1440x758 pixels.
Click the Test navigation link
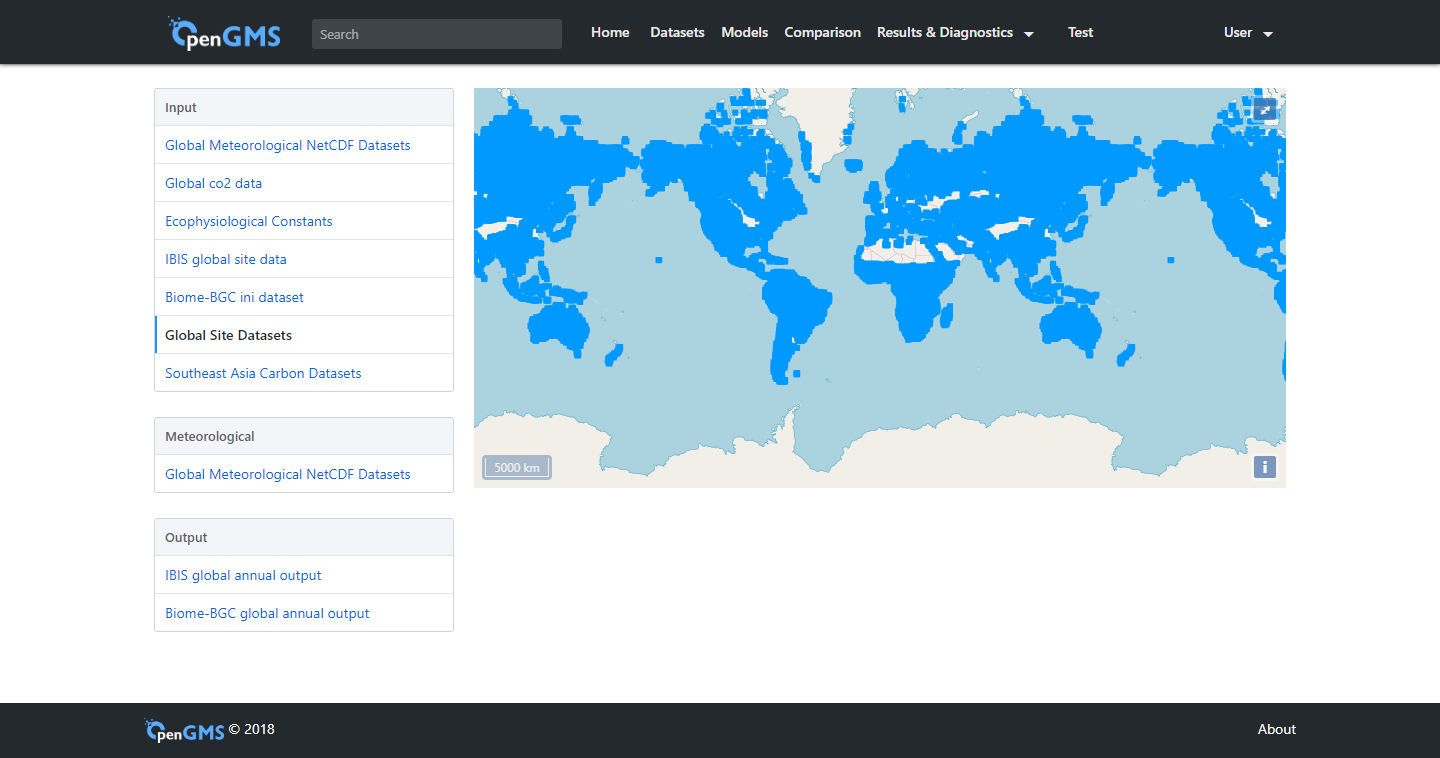pos(1080,33)
